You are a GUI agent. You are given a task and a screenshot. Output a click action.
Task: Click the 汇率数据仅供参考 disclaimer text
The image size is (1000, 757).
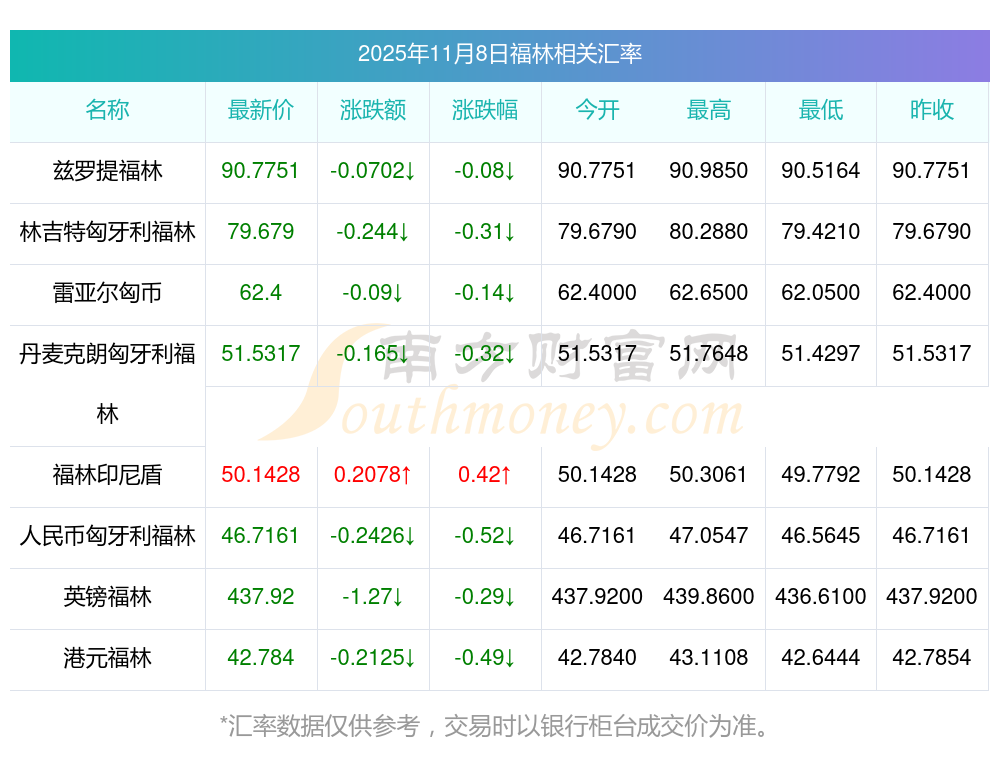495,725
